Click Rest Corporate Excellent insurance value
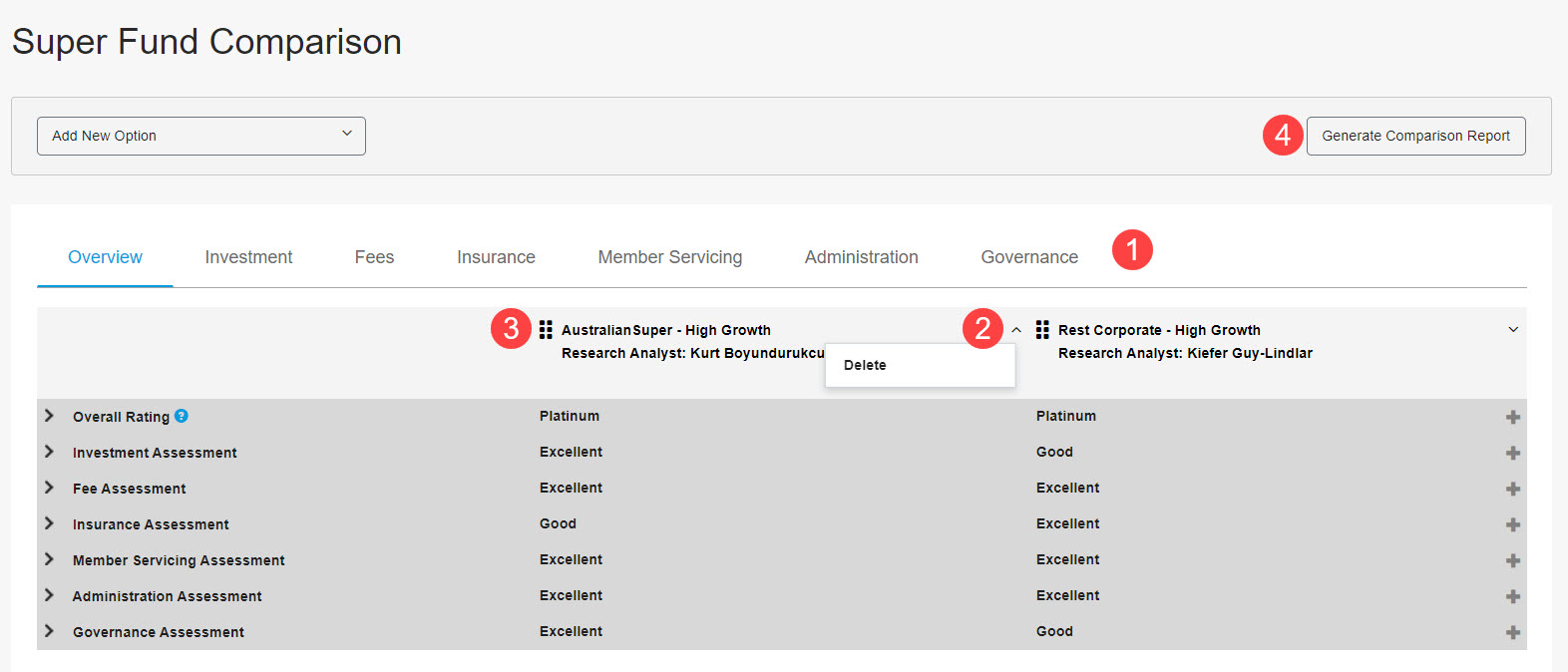 tap(1067, 523)
